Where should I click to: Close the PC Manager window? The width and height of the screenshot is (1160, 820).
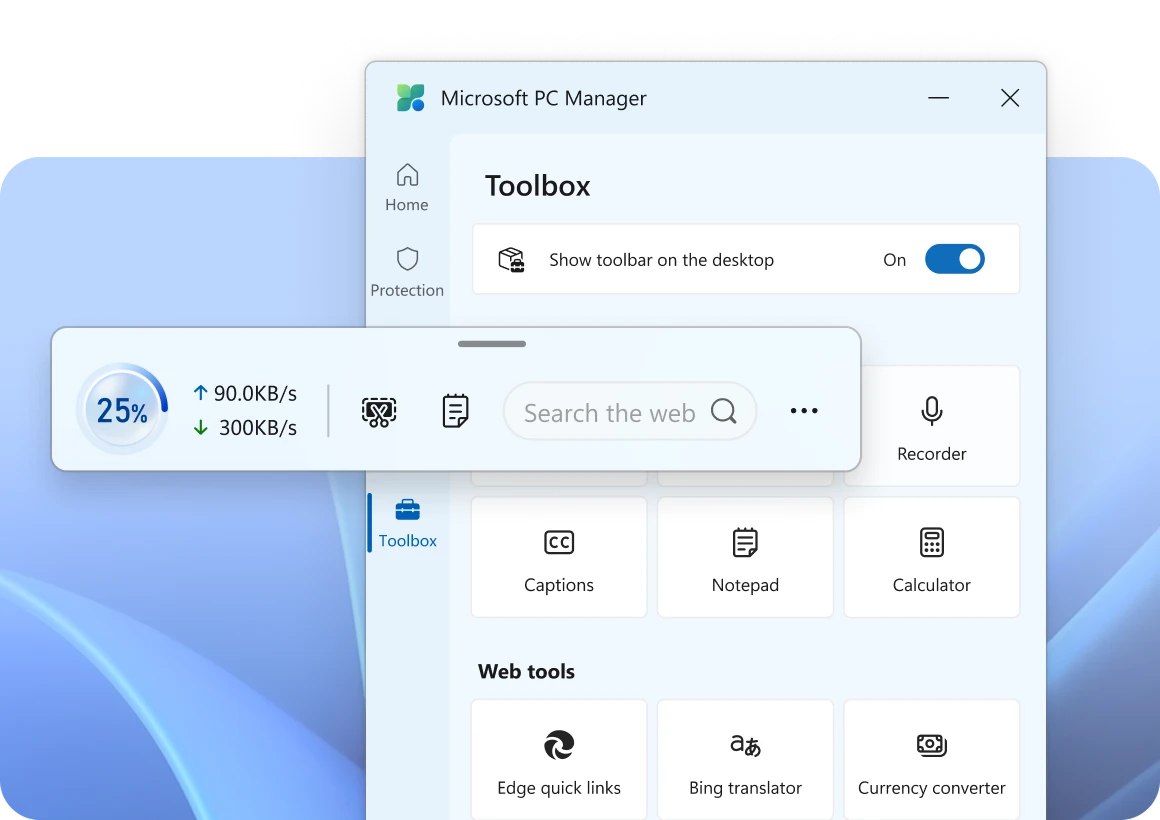1010,98
